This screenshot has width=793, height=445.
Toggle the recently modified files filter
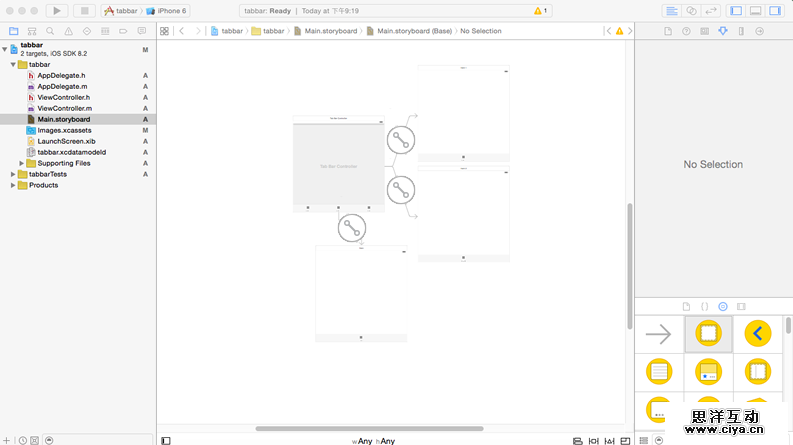click(x=23, y=440)
